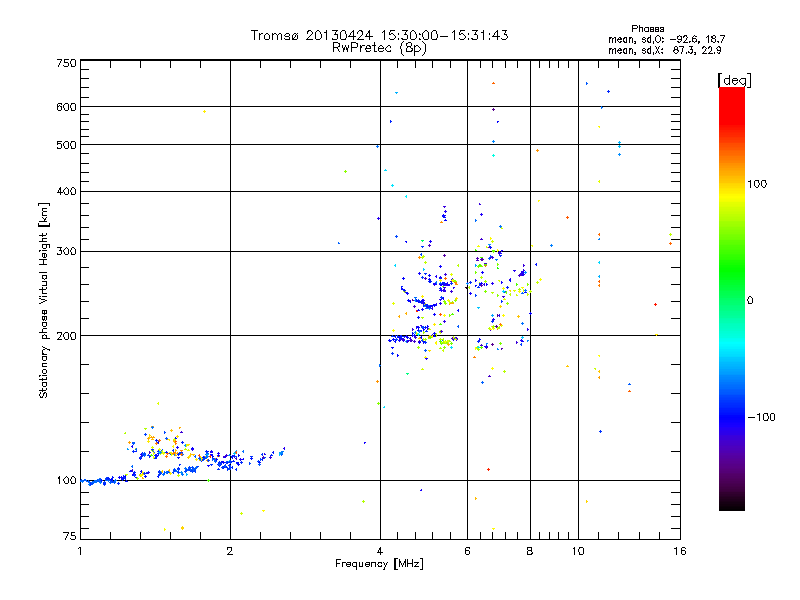This screenshot has width=800, height=600.
Task: Click the colorbar "0" tick label
Action: [750, 301]
